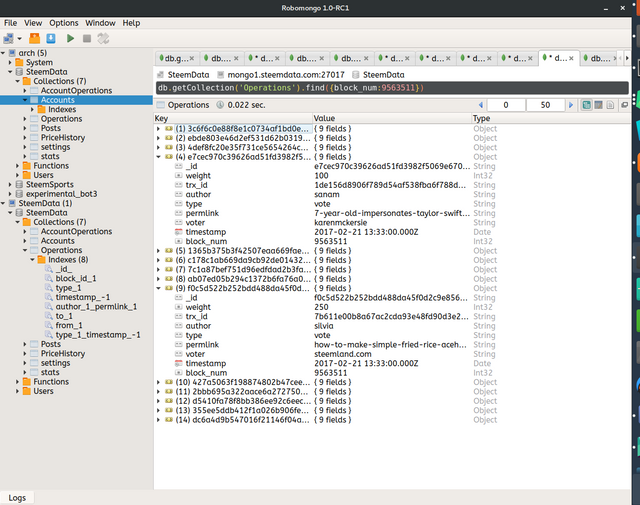
Task: Click the Value column header
Action: click(392, 118)
